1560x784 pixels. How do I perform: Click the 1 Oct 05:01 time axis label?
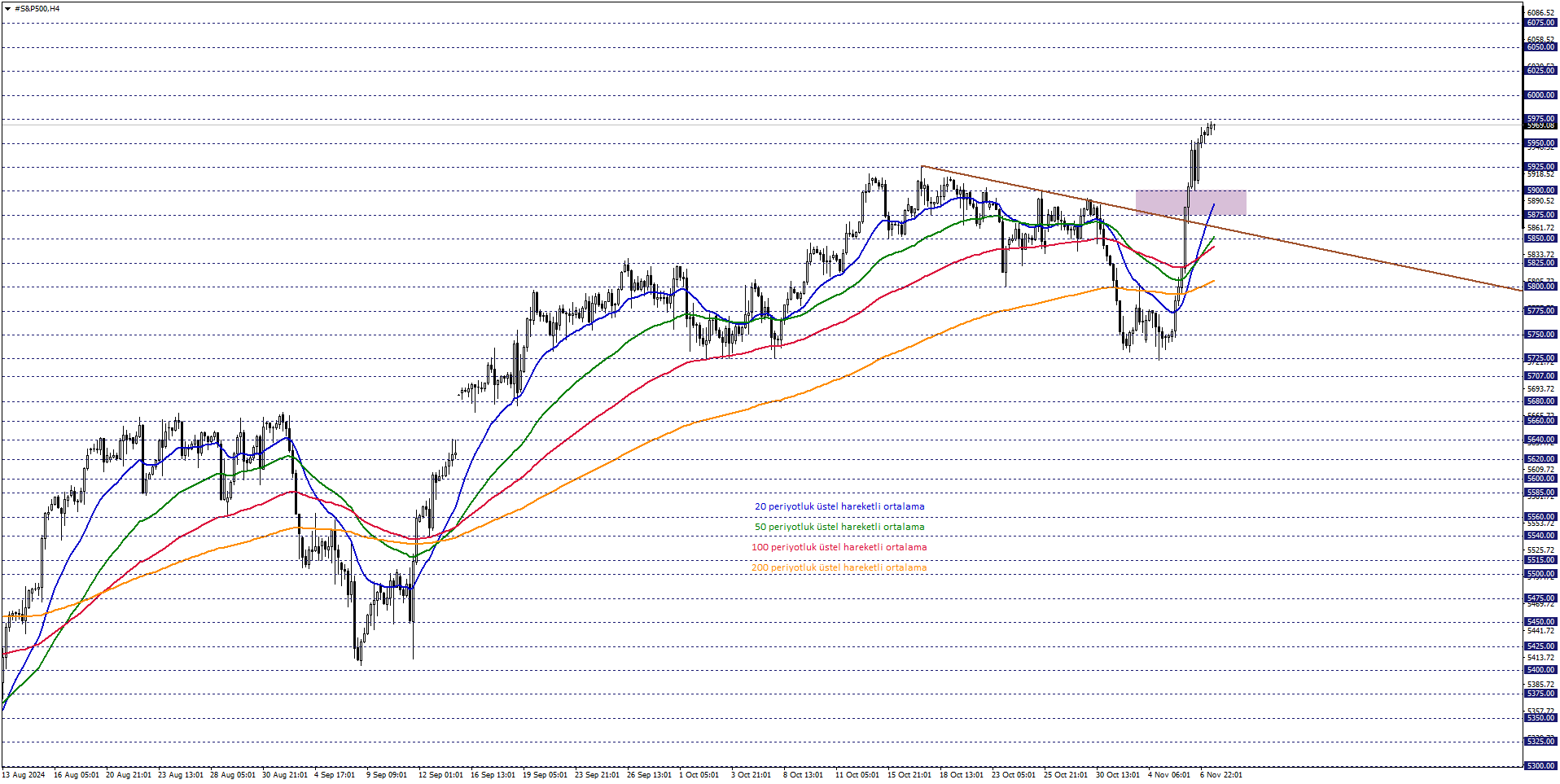(699, 775)
